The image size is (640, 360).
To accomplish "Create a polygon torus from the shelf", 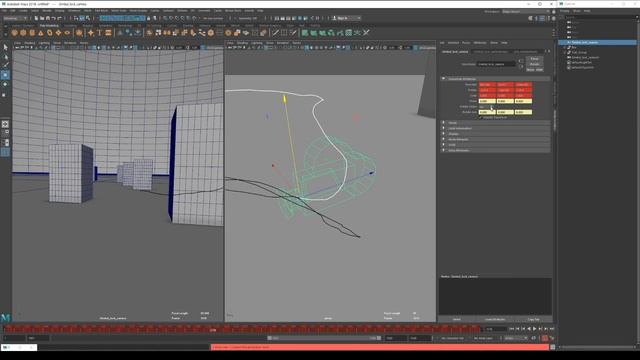I will [50, 33].
